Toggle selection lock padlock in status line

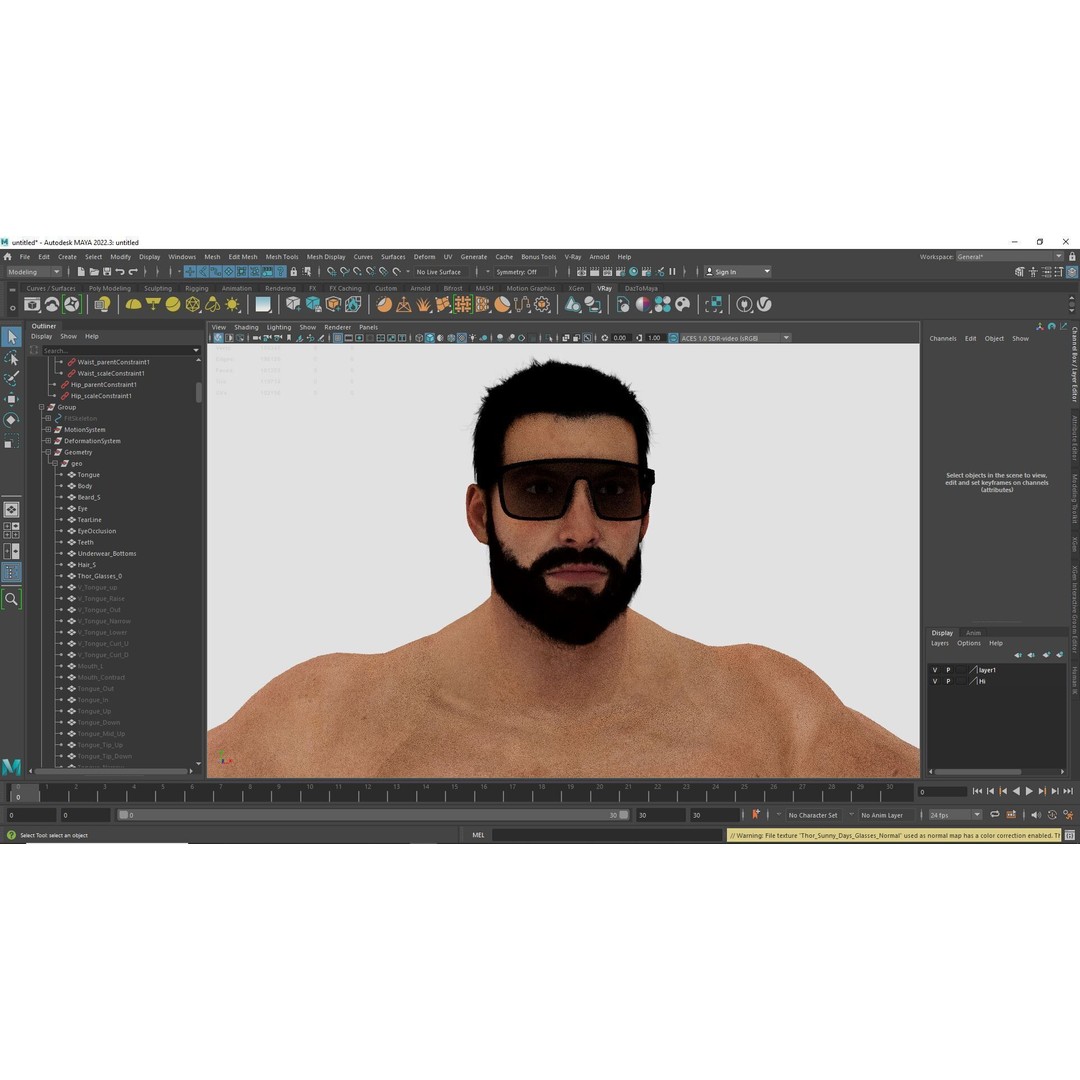[293, 271]
